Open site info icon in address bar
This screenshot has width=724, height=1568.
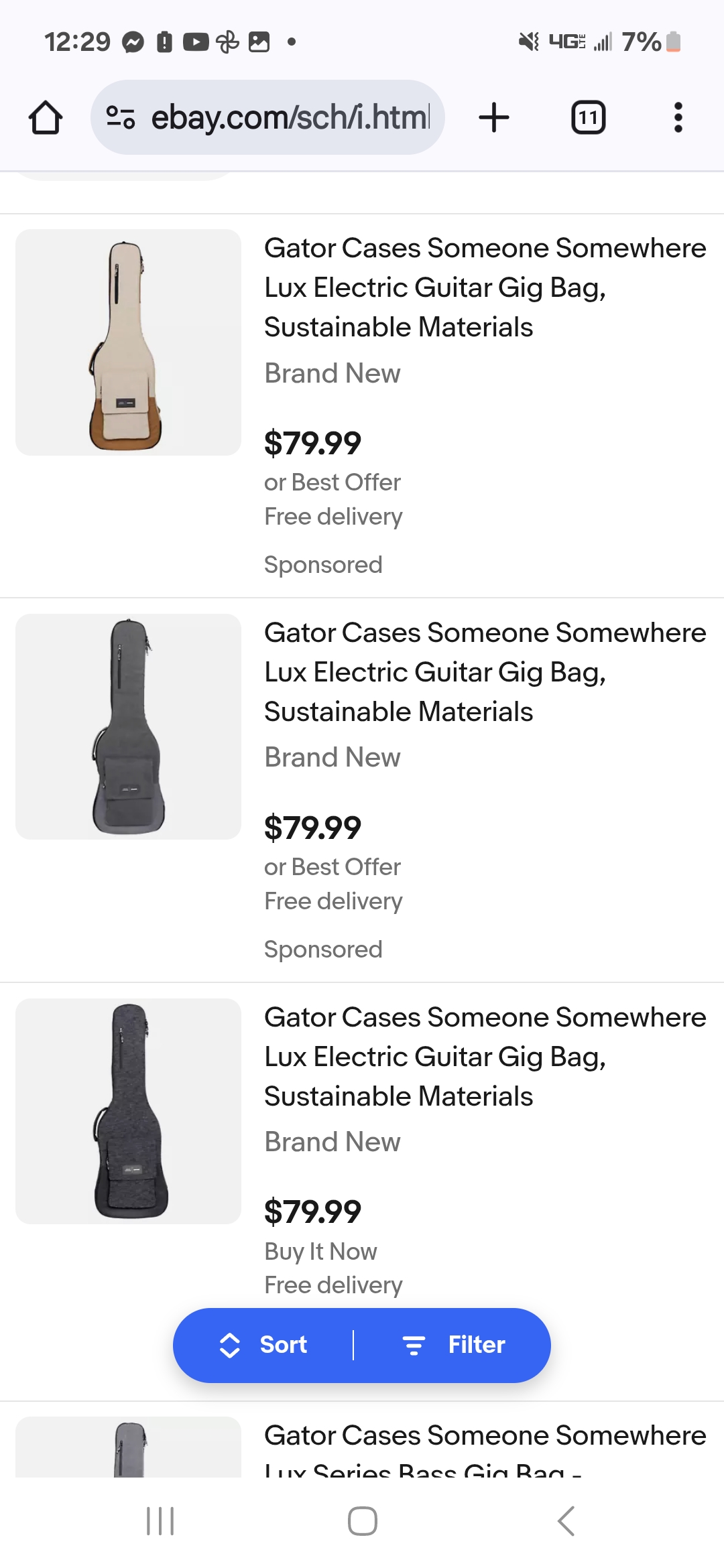121,118
